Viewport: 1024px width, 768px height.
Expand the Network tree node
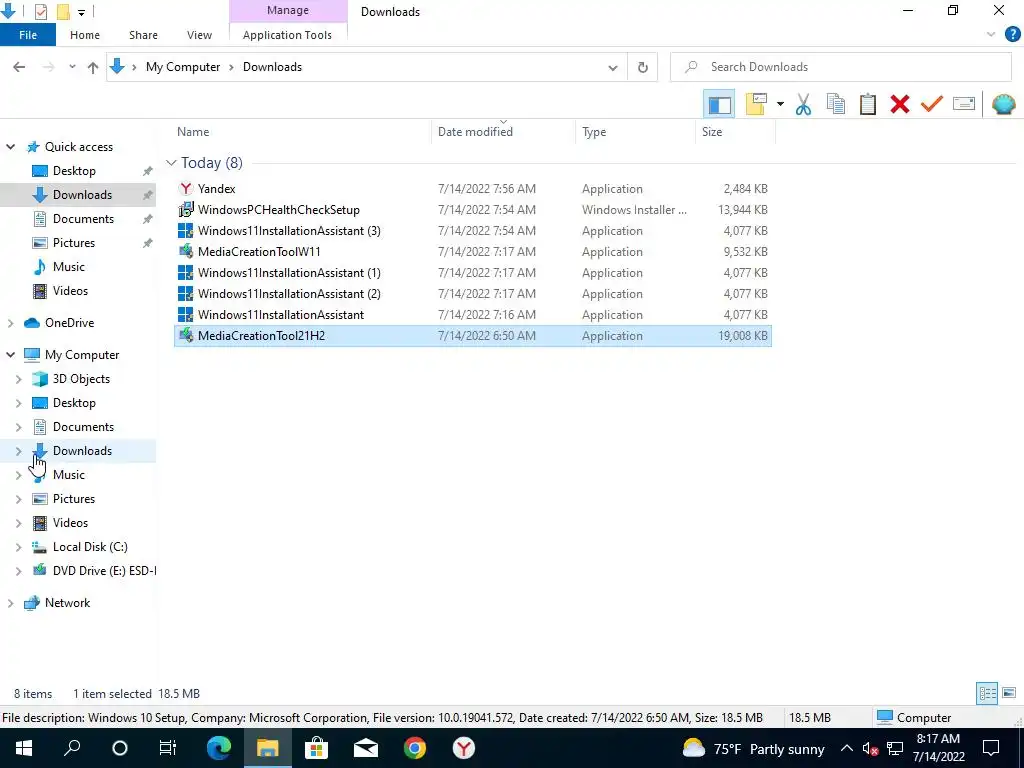10,603
